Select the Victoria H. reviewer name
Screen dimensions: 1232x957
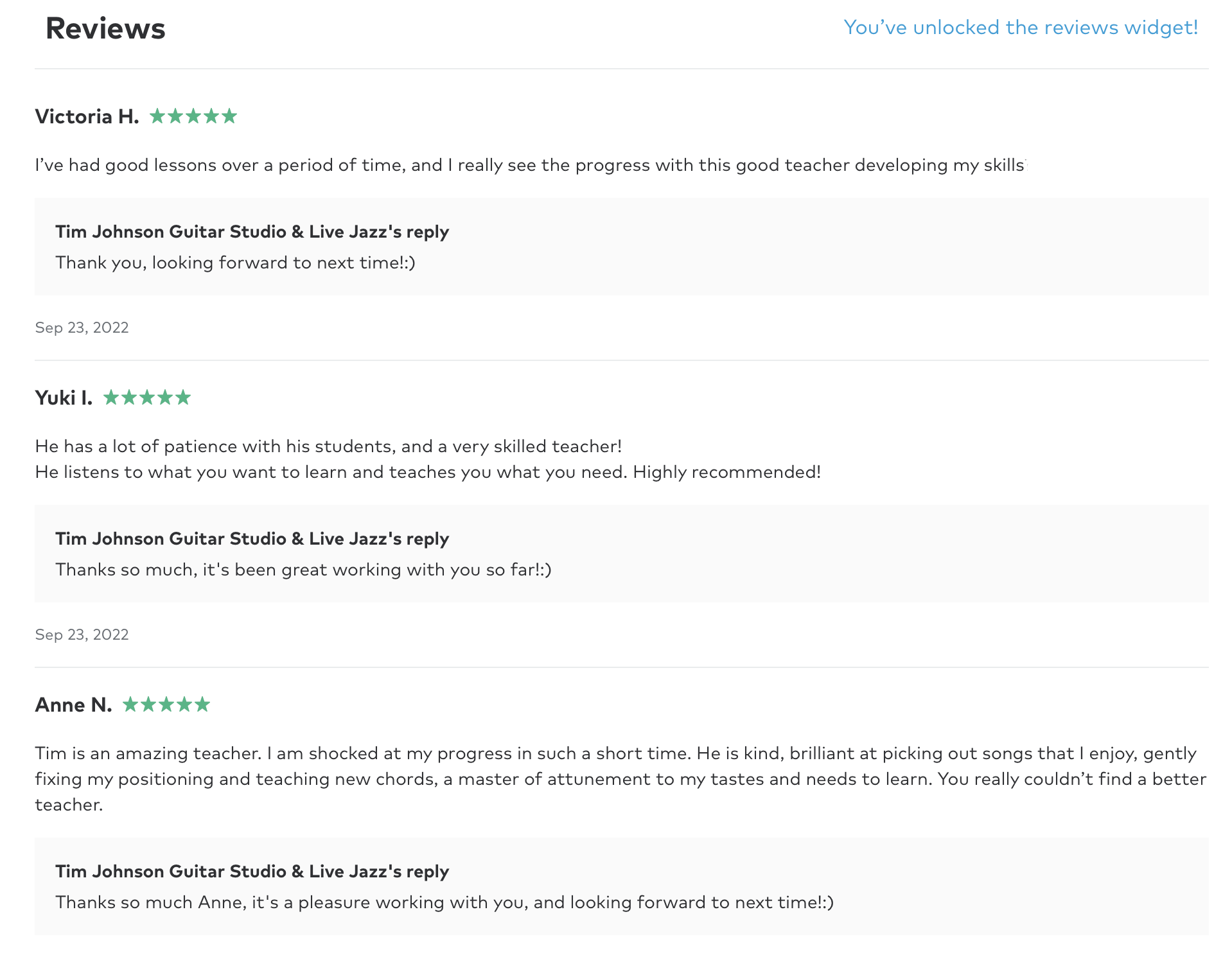click(x=87, y=116)
